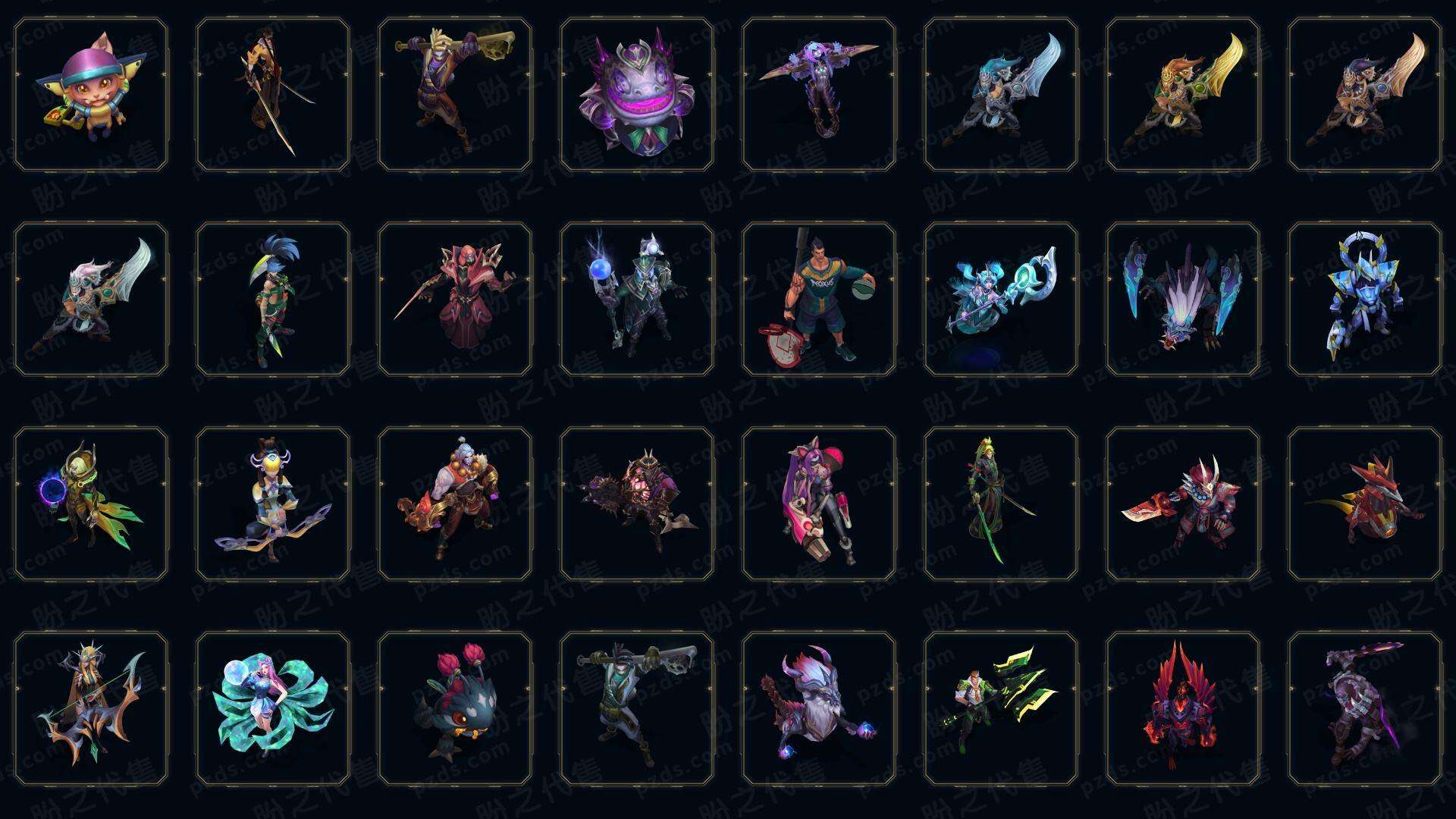Open the ninja with blue ponytail and kama
The height and width of the screenshot is (819, 1456).
(x=273, y=299)
